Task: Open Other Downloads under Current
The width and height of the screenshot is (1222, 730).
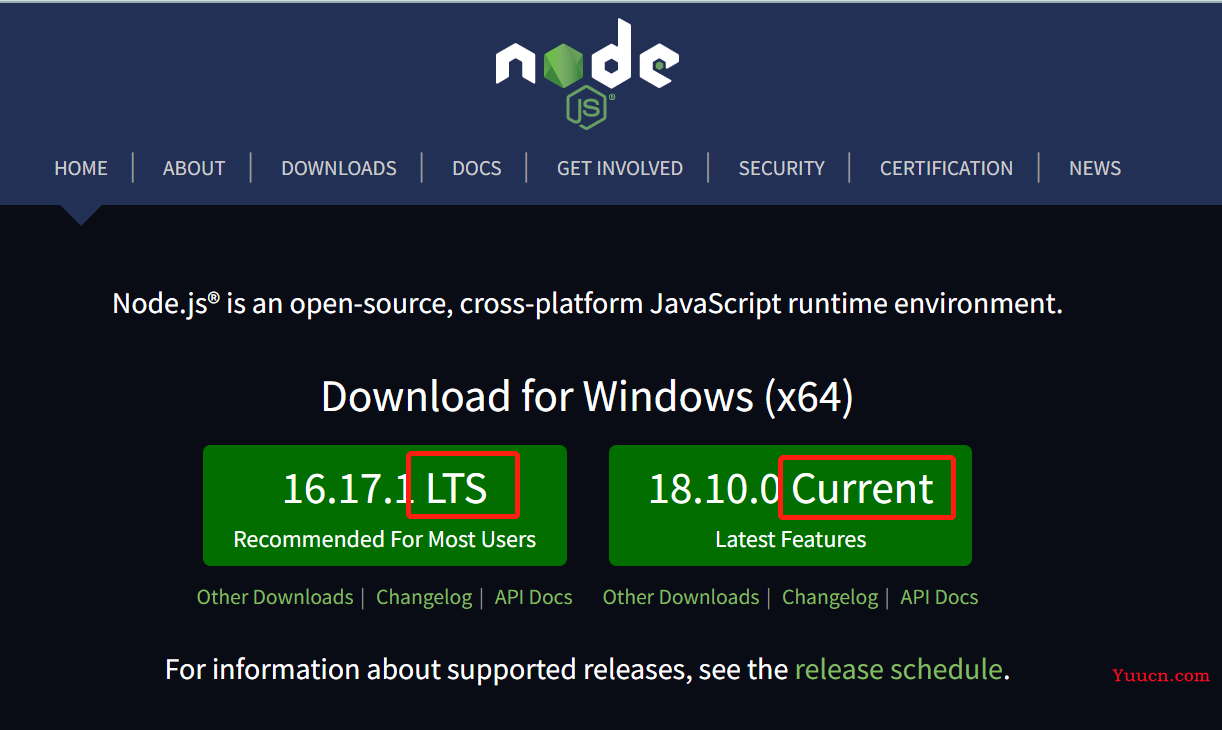Action: tap(681, 597)
